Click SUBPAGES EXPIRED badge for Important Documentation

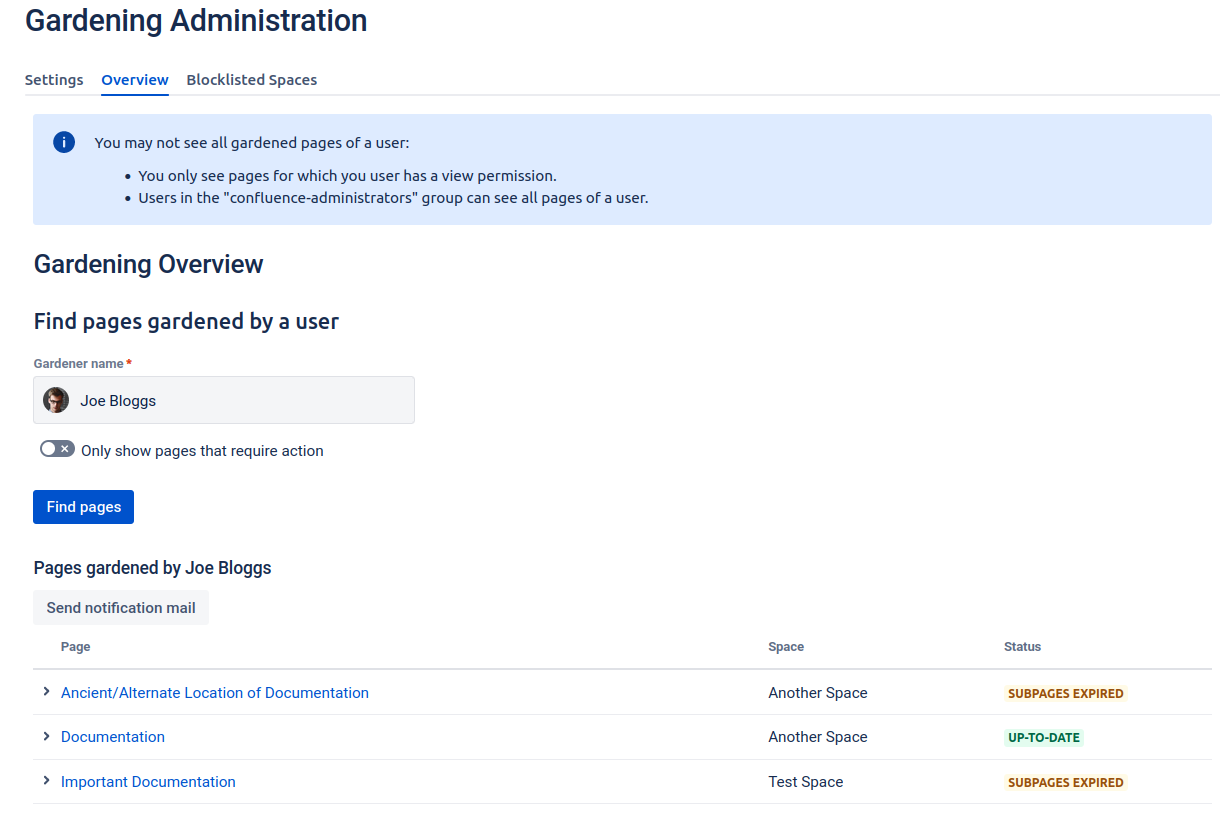pos(1065,783)
